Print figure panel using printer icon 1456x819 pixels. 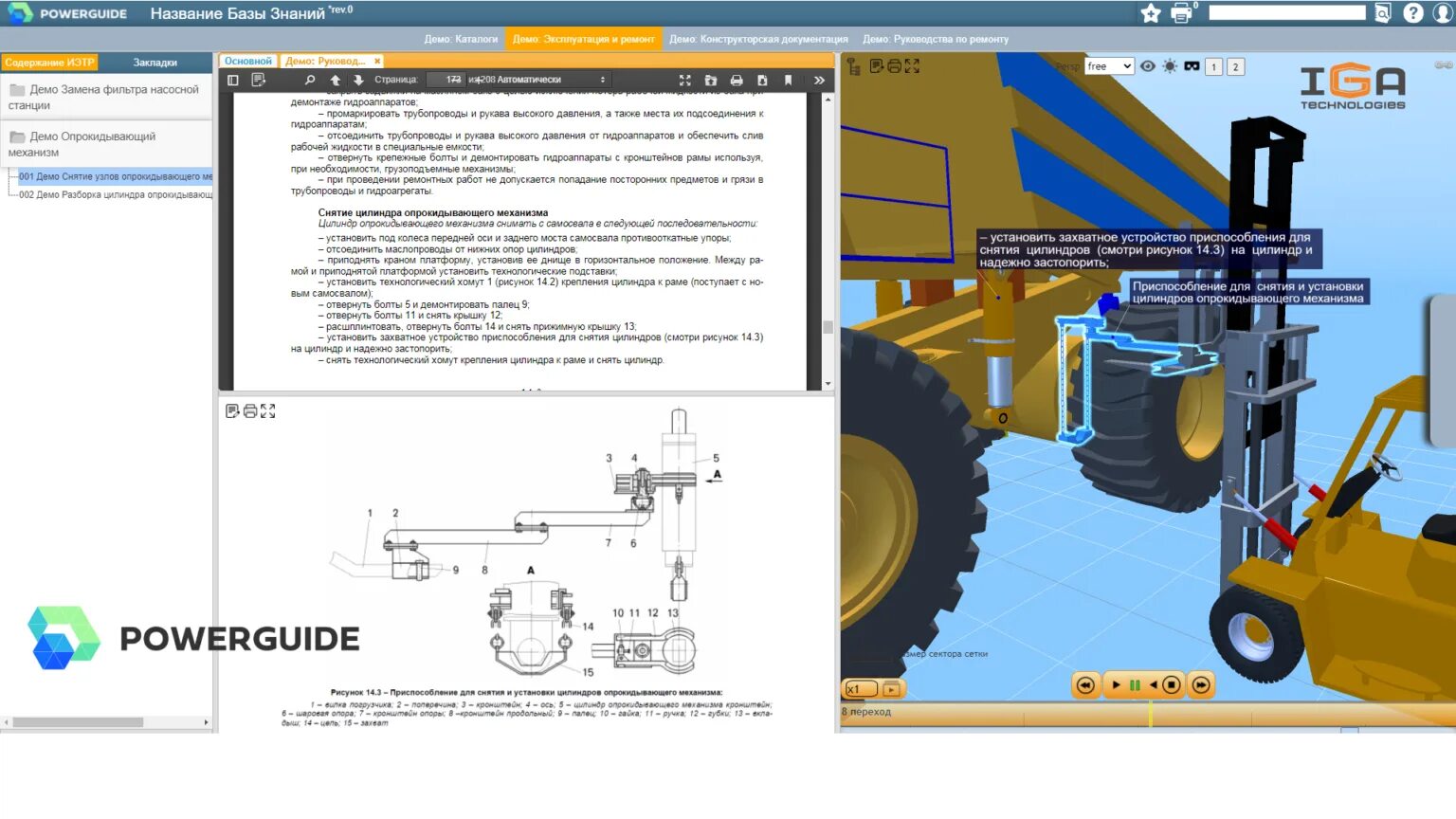(250, 410)
